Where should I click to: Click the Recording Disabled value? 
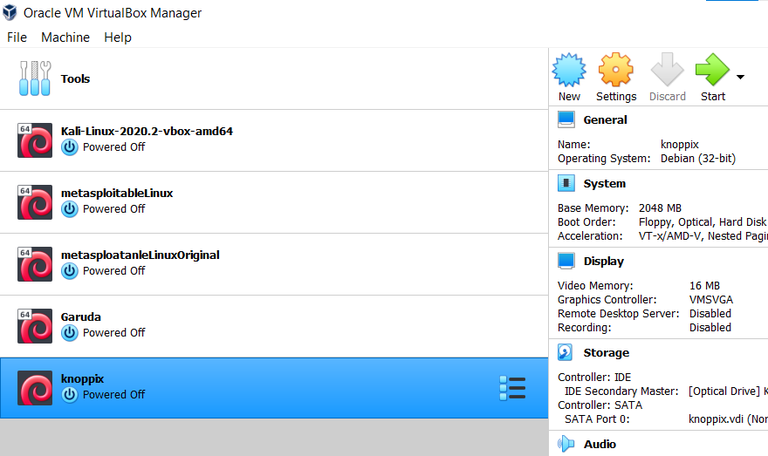coord(710,327)
